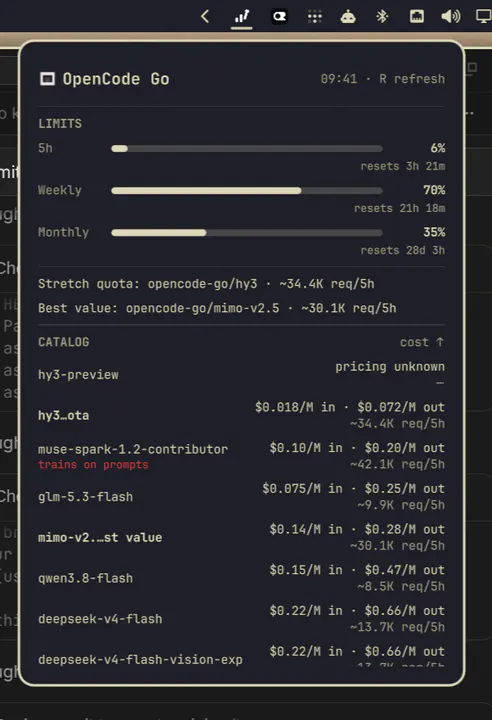This screenshot has height=720, width=492.
Task: Click the LIMITS section header
Action: tap(60, 124)
